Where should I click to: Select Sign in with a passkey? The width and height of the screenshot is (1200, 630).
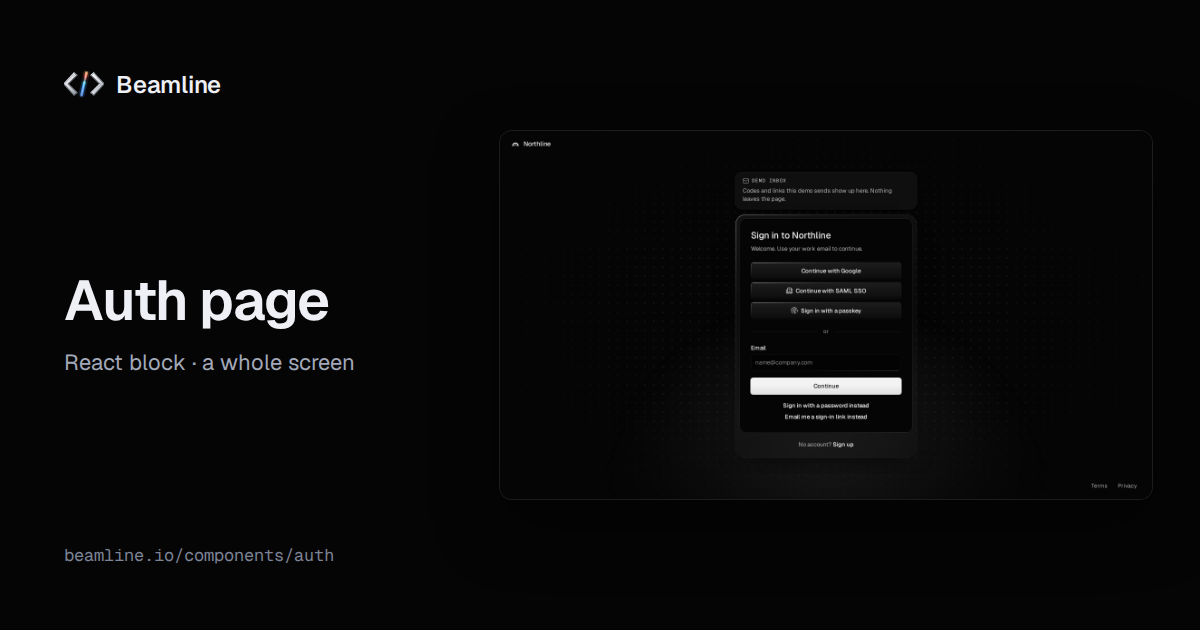(826, 311)
